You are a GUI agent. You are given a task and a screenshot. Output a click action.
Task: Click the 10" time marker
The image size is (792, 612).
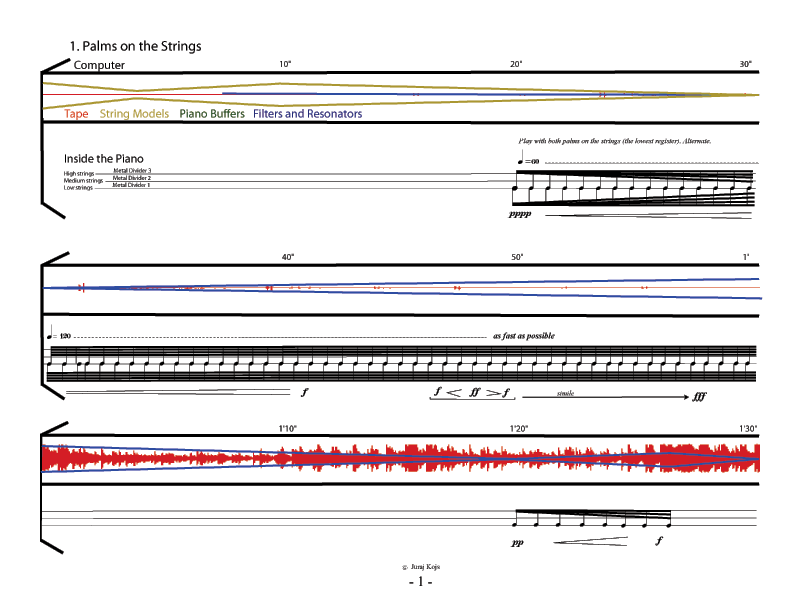285,65
